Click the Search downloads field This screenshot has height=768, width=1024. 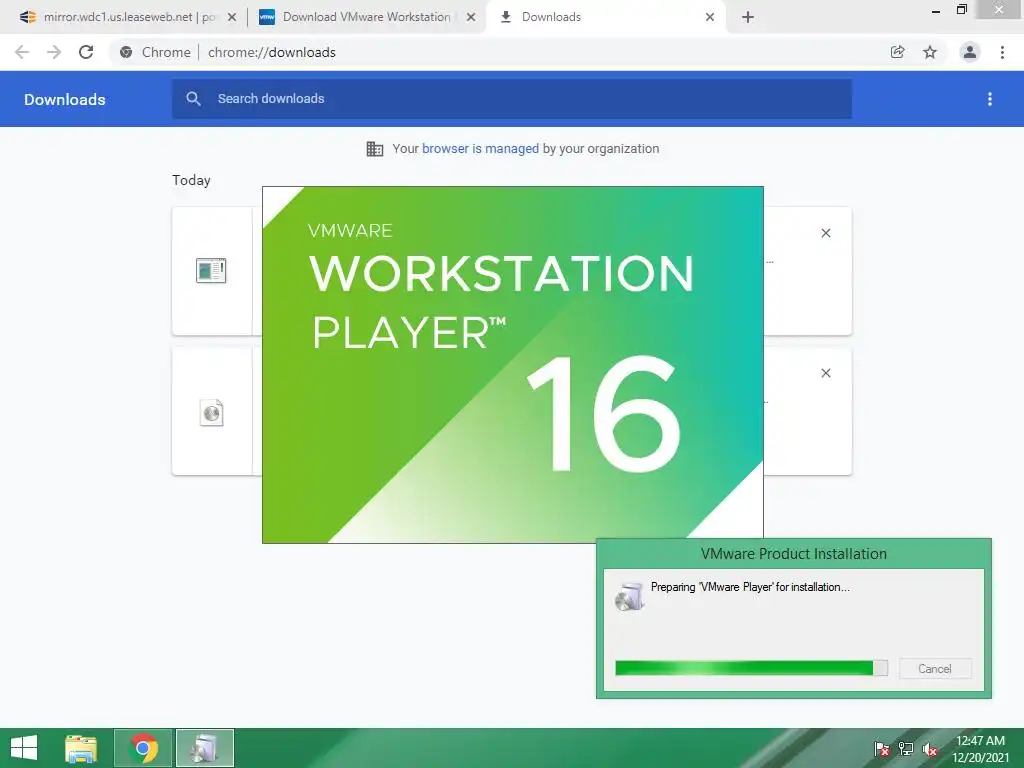[x=512, y=99]
